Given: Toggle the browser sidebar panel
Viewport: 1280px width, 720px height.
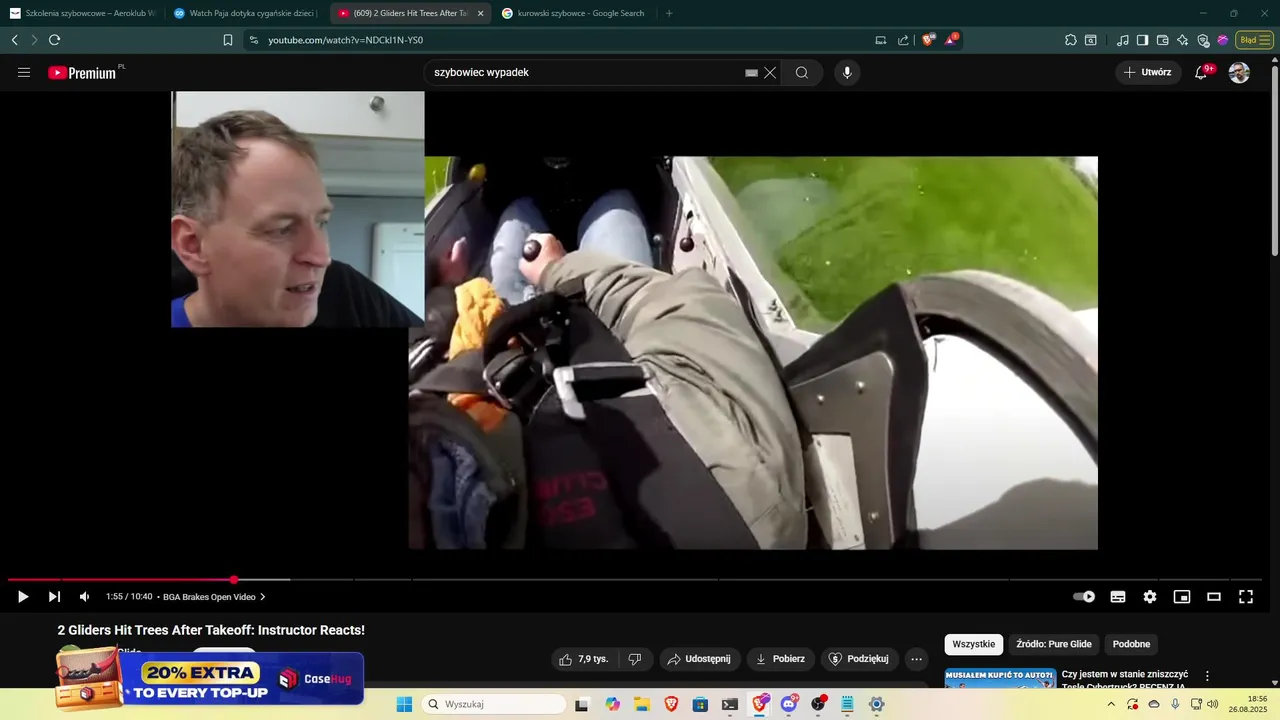Looking at the screenshot, I should [1142, 40].
